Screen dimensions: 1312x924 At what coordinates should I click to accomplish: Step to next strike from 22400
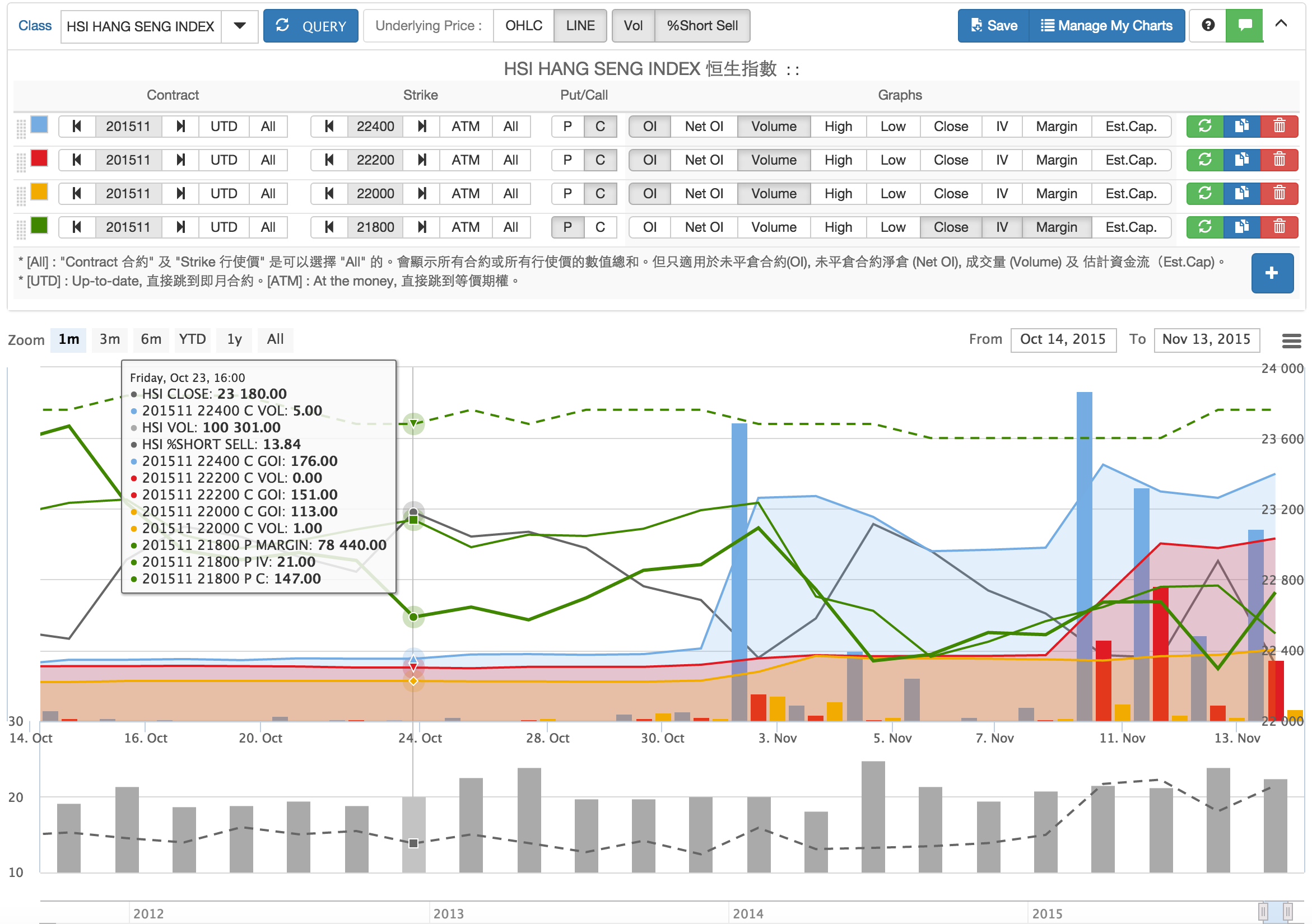click(422, 126)
